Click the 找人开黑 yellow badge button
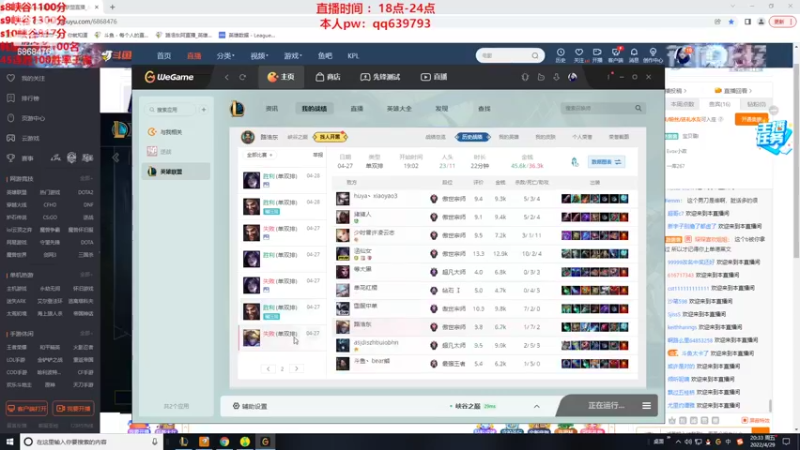 coord(330,137)
